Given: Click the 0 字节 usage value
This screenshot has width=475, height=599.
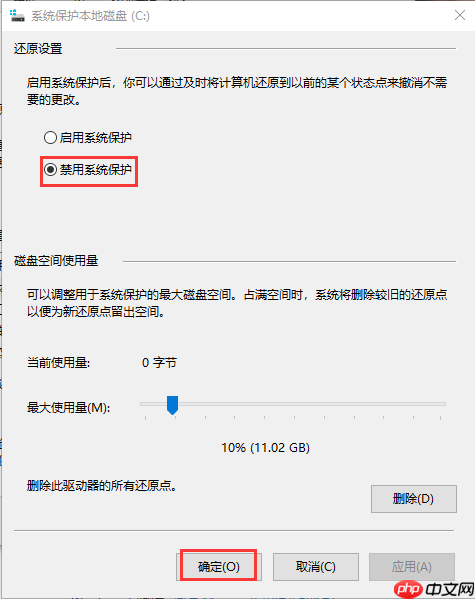Looking at the screenshot, I should coord(159,363).
